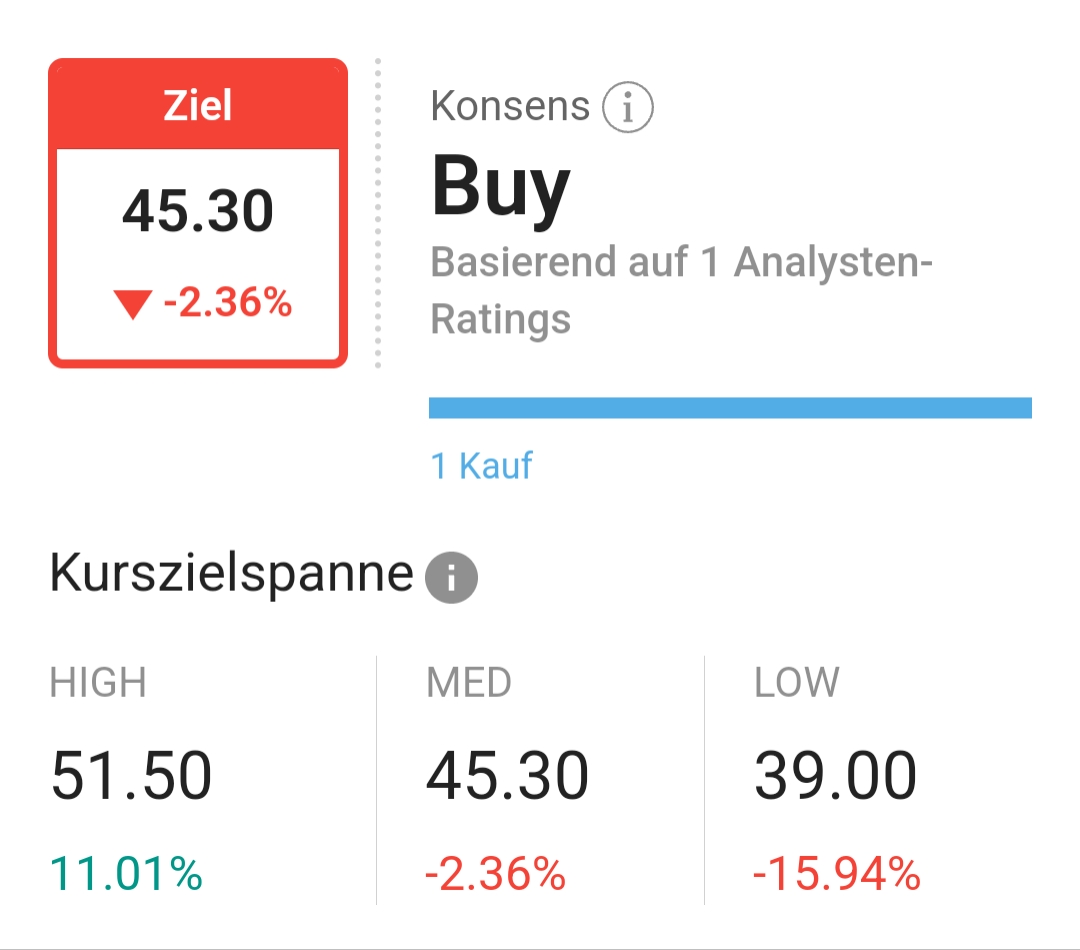Click the red -15.94% downside figure
1080x950 pixels.
tap(837, 874)
